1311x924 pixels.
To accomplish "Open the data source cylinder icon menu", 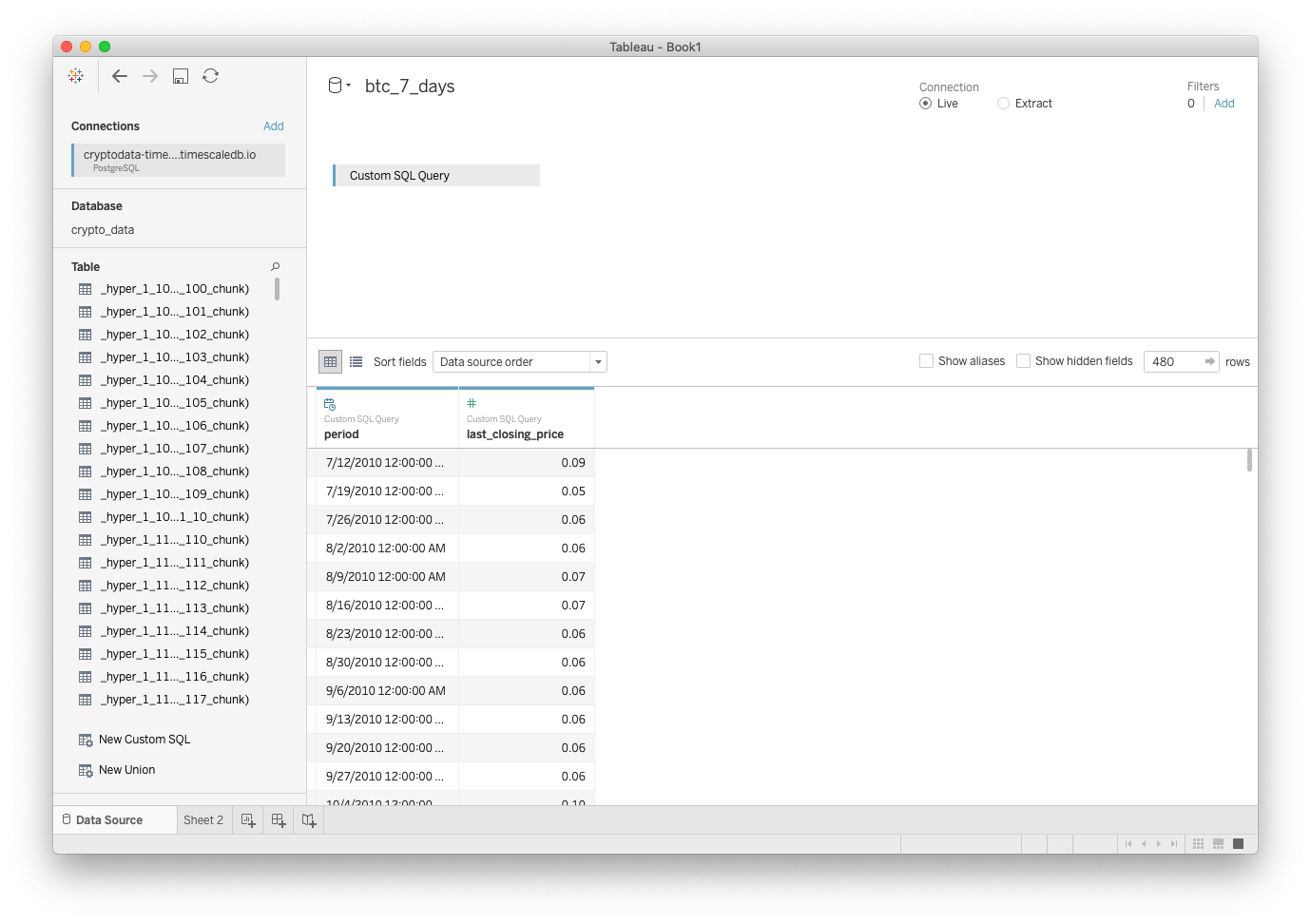I will [337, 86].
